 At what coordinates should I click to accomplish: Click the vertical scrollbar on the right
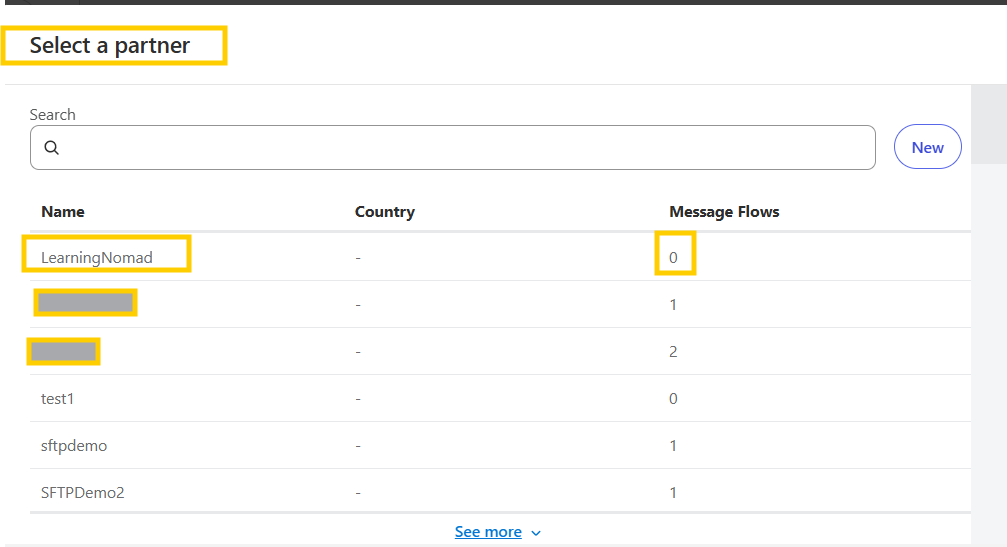tap(988, 125)
